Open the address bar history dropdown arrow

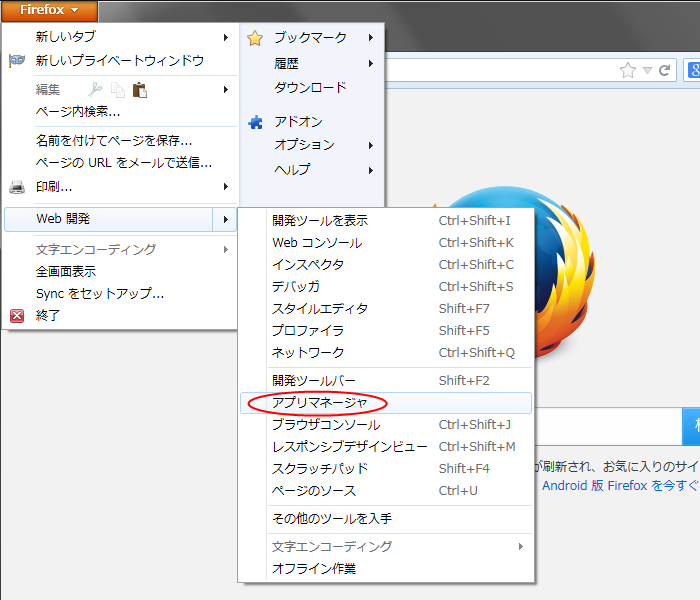click(647, 70)
